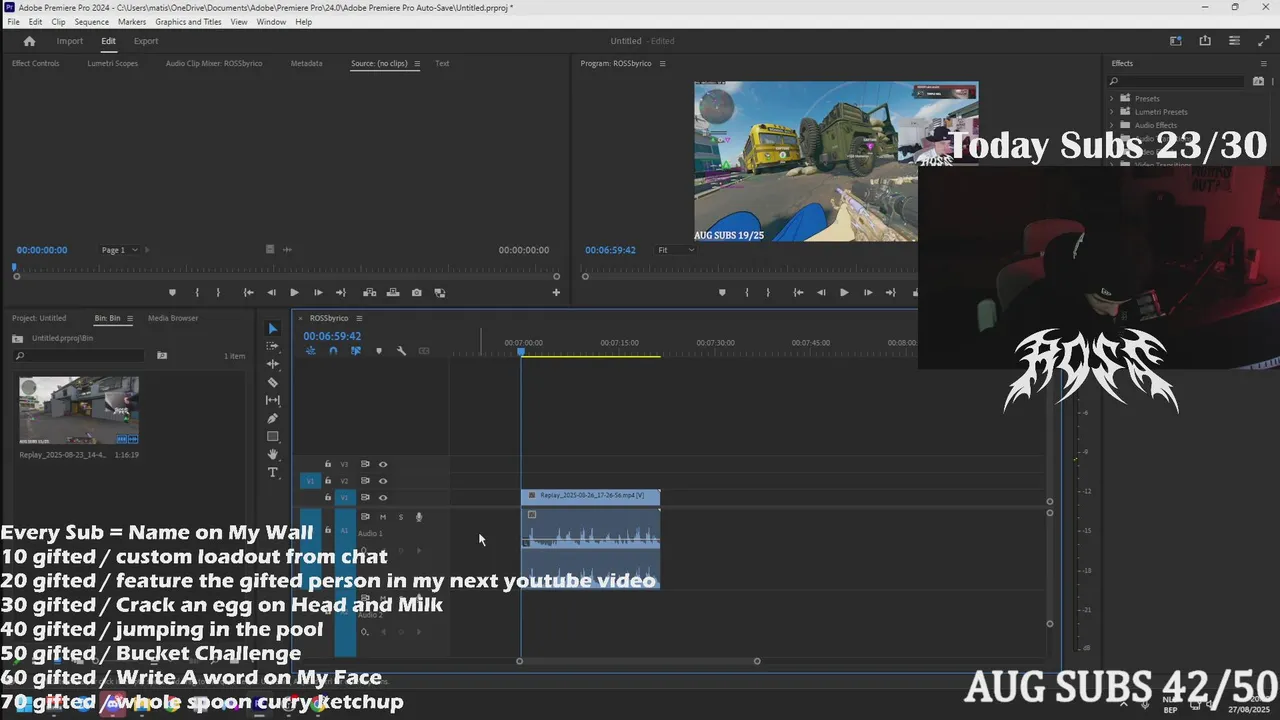Hide track V1 with its eye icon
Screen dimensions: 1280x720
[x=383, y=497]
